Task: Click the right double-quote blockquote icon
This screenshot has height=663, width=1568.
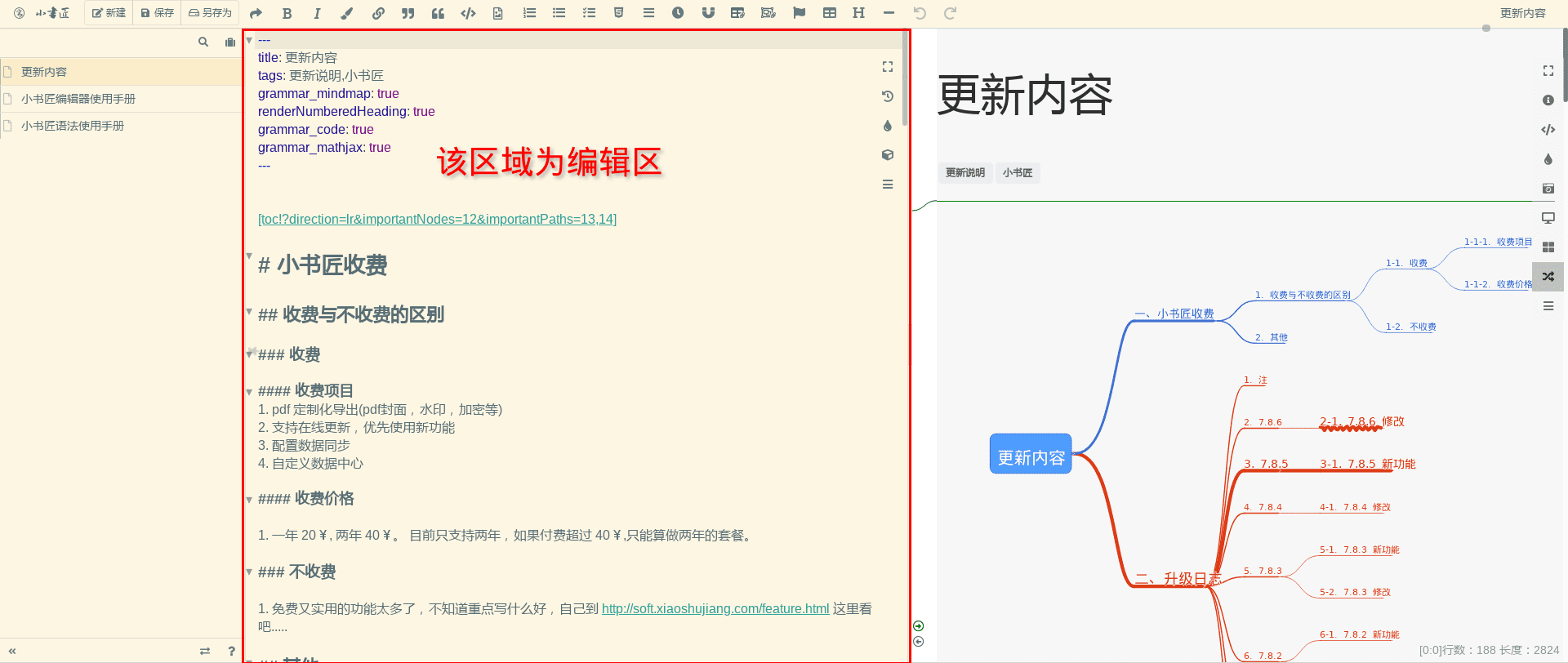Action: point(408,13)
